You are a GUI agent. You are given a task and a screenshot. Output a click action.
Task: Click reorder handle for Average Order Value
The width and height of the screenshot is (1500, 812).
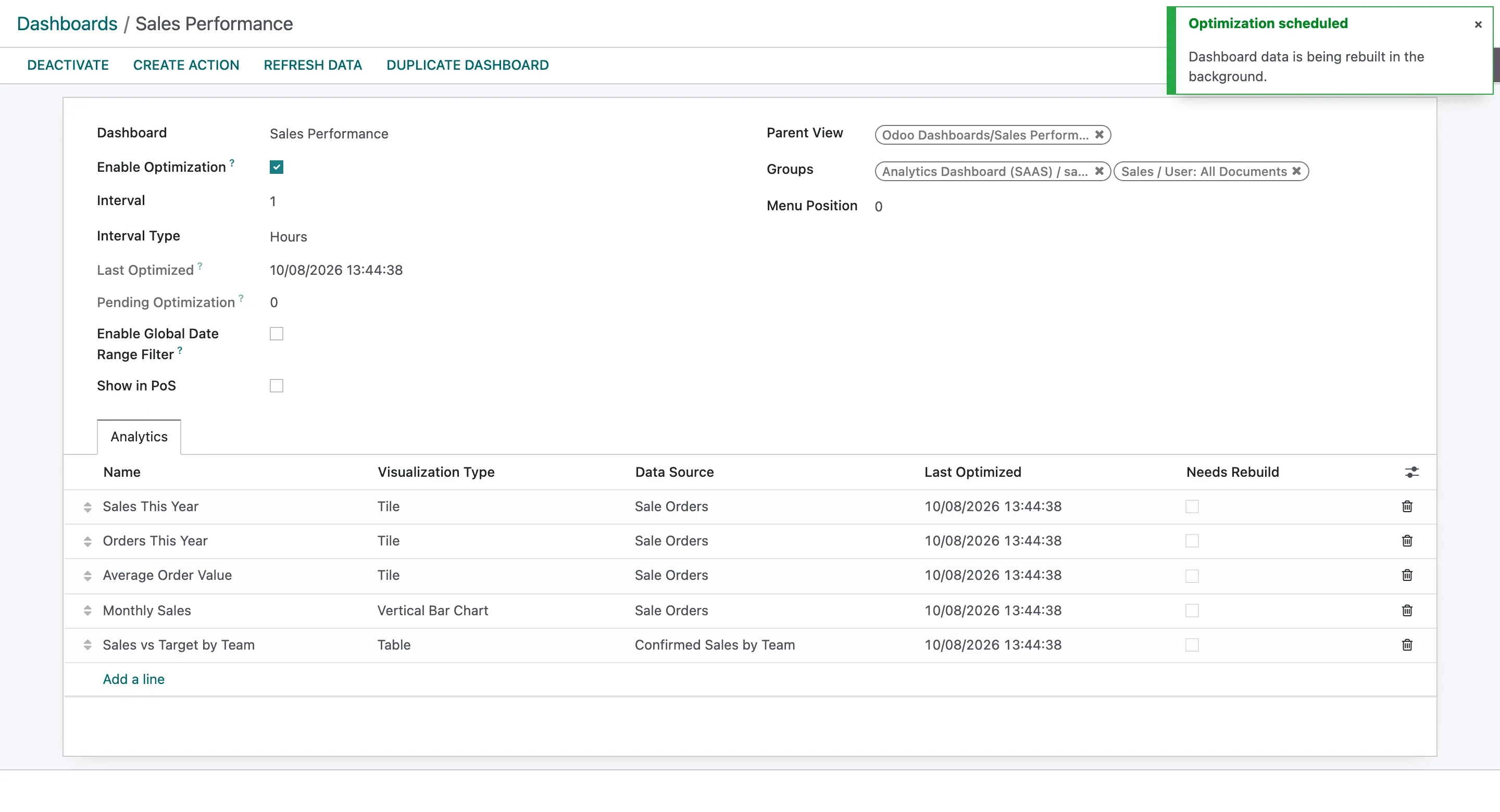pyautogui.click(x=87, y=576)
